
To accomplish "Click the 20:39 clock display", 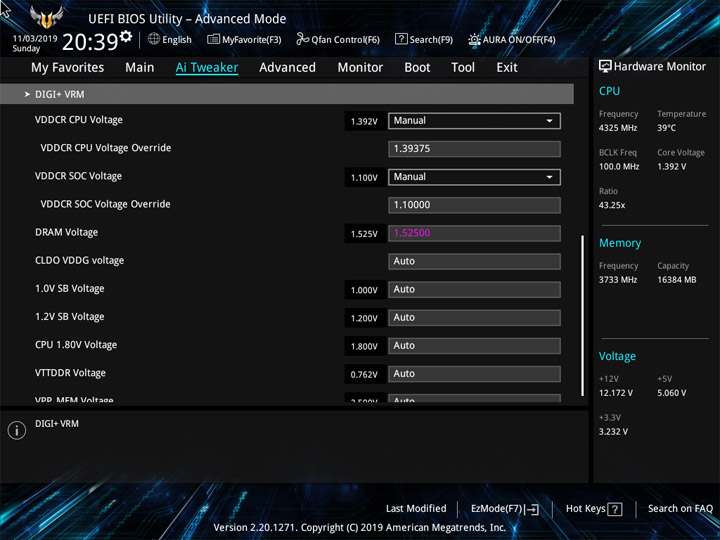I will (90, 42).
